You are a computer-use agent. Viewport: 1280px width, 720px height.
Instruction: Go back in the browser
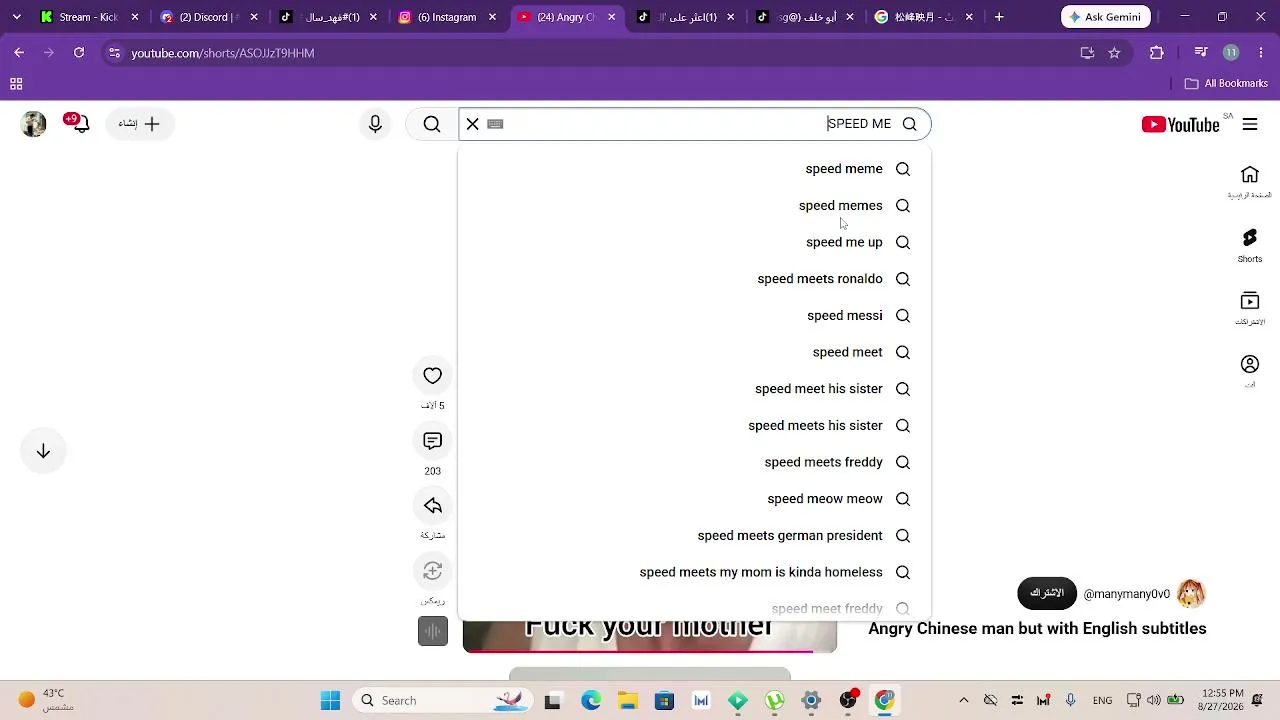[19, 53]
